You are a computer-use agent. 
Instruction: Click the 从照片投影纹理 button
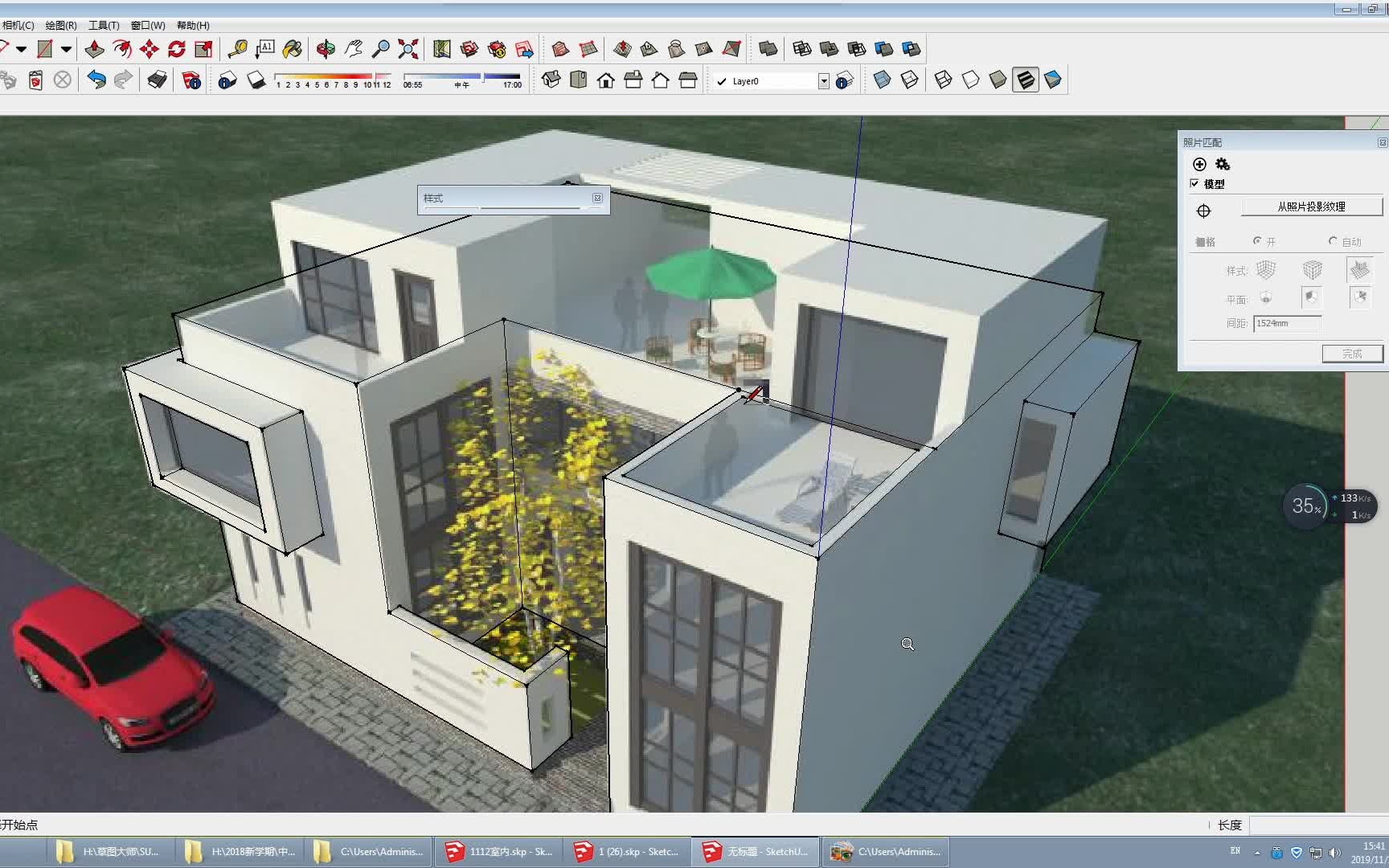pyautogui.click(x=1312, y=207)
